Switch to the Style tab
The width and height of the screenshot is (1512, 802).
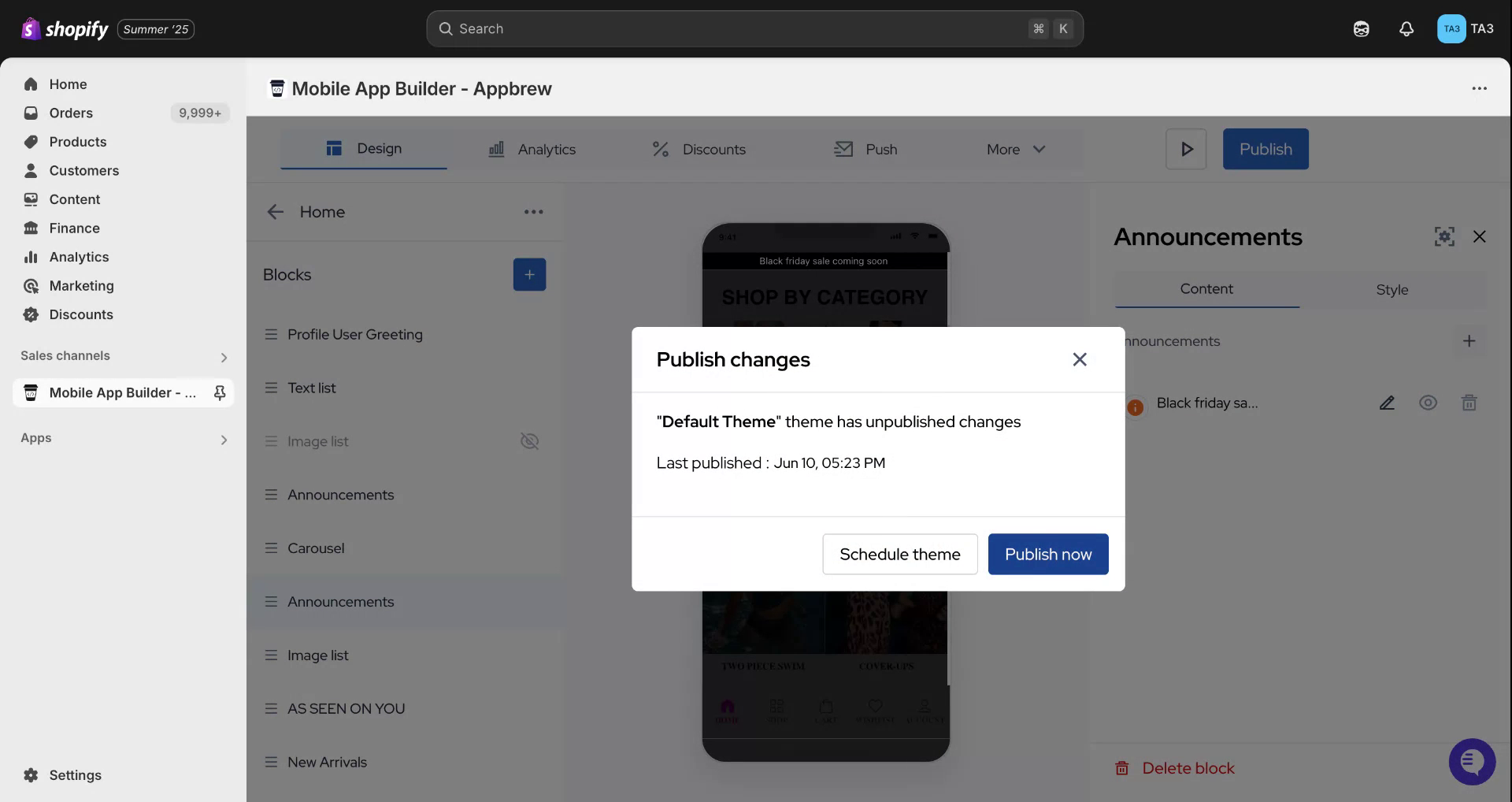(x=1392, y=290)
